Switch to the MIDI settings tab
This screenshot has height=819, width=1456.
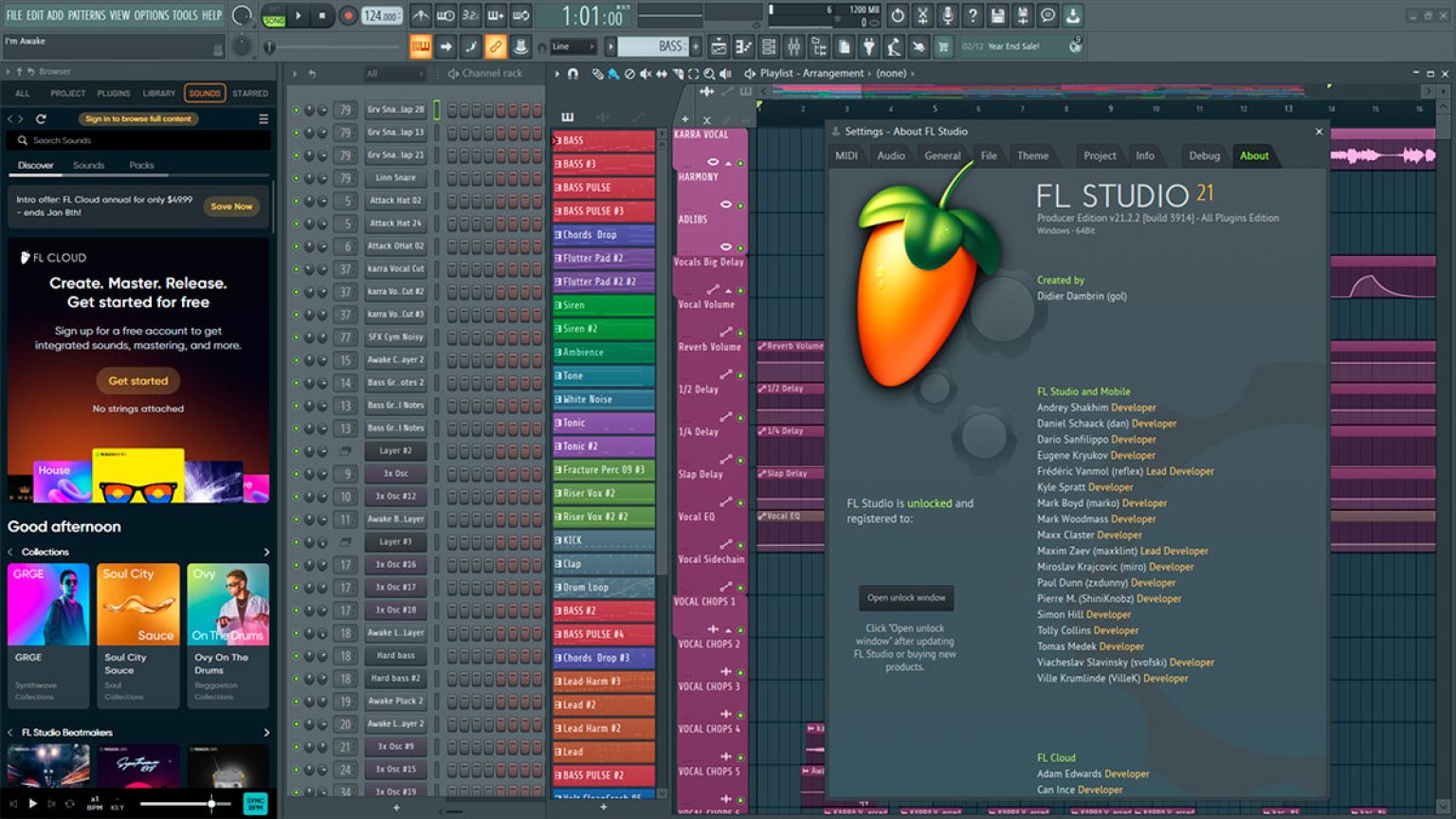(x=846, y=155)
